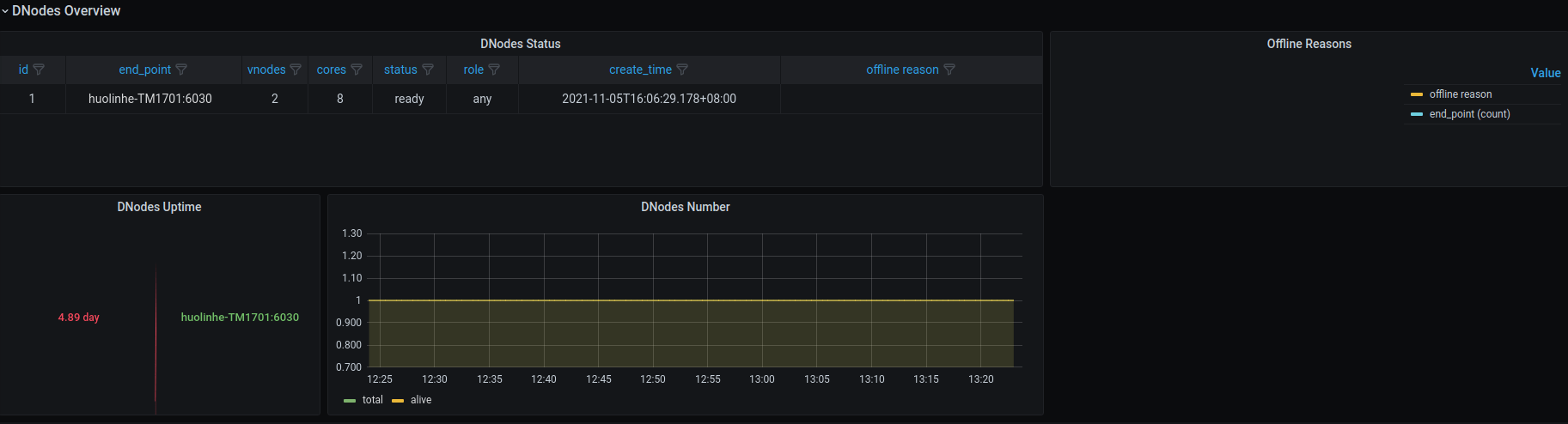Open filter for the end_point column
This screenshot has height=424, width=1568.
tap(181, 70)
